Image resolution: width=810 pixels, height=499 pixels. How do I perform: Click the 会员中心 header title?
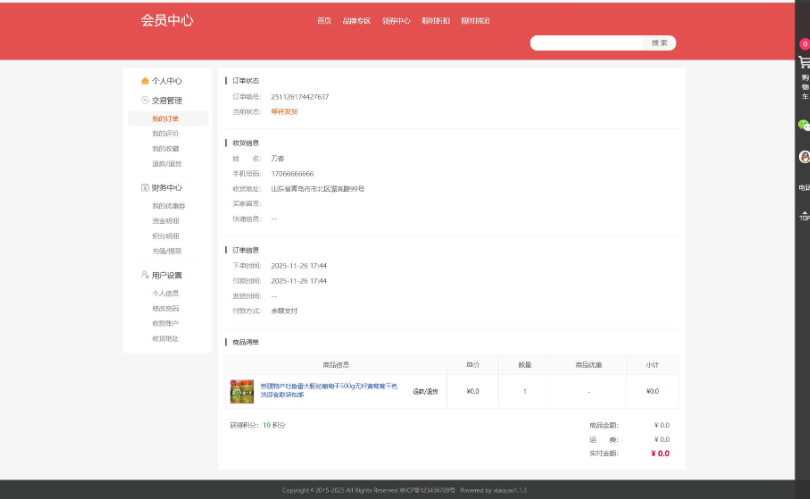[x=167, y=20]
